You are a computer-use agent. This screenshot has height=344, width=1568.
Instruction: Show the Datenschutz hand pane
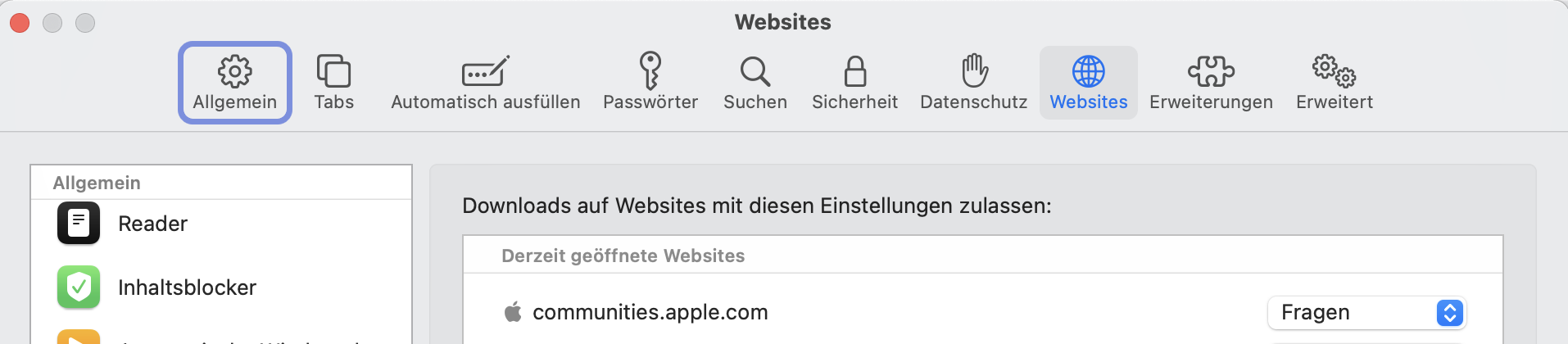[973, 83]
